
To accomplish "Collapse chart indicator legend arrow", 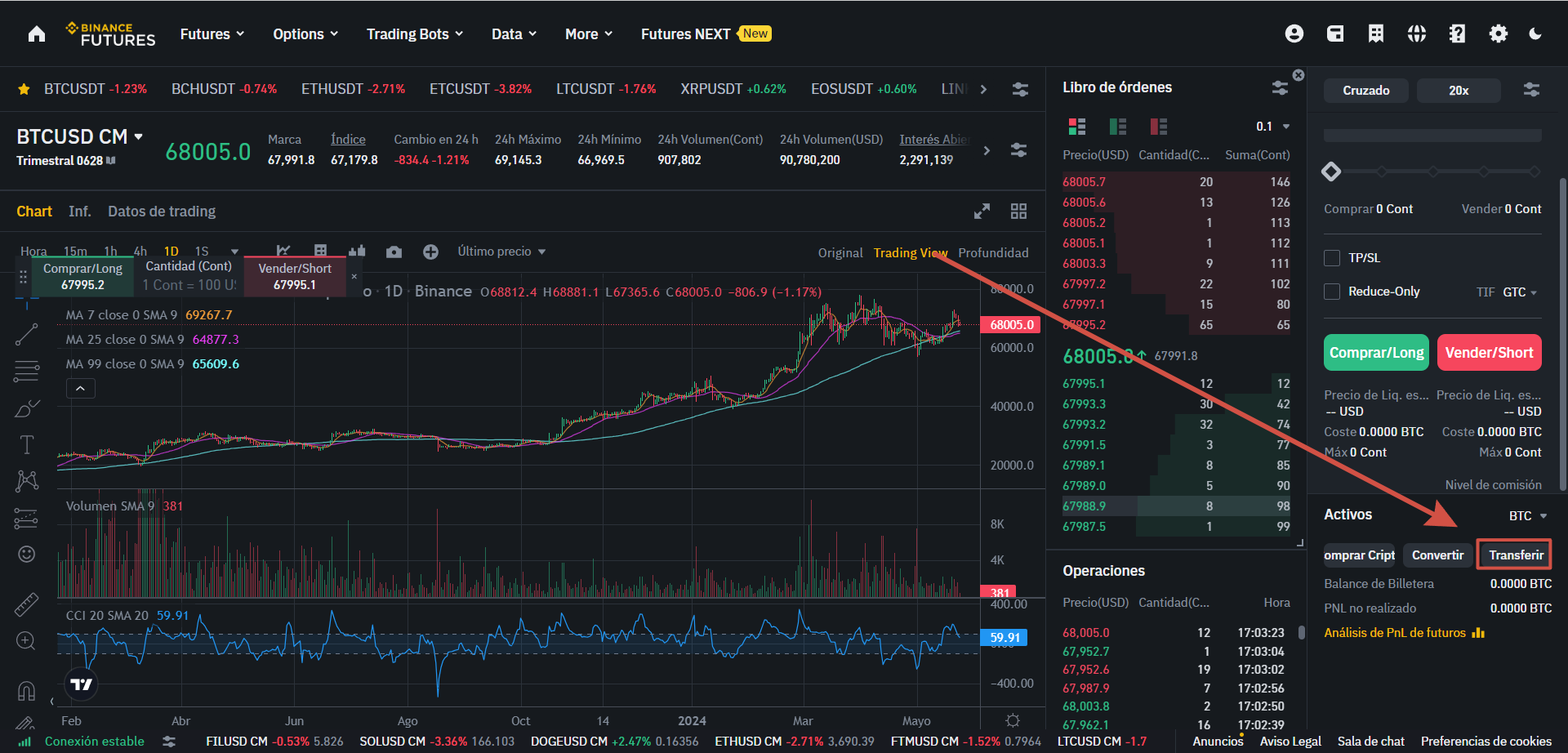I will point(80,389).
